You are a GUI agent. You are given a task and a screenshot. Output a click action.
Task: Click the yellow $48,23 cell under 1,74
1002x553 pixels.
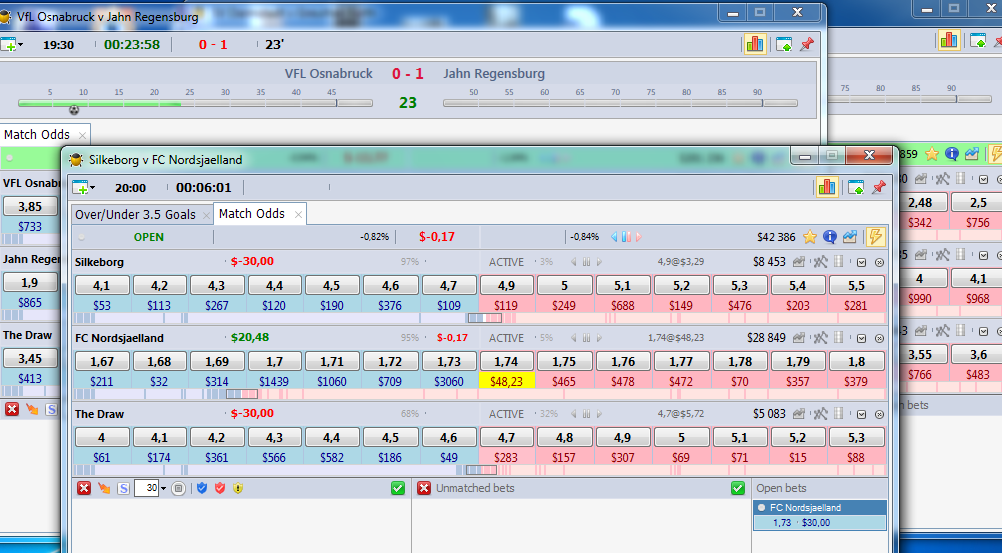click(506, 381)
